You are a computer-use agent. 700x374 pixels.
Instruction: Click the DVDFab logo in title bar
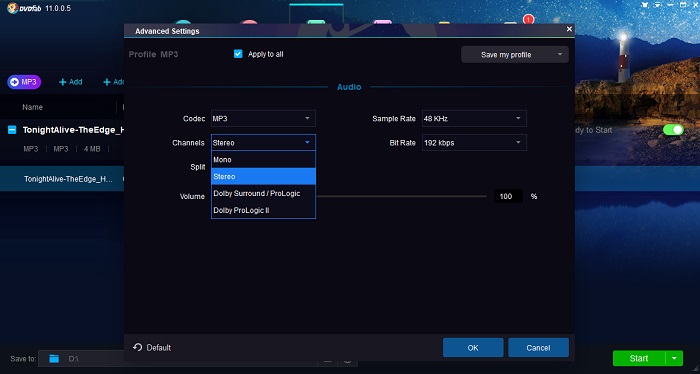24,8
